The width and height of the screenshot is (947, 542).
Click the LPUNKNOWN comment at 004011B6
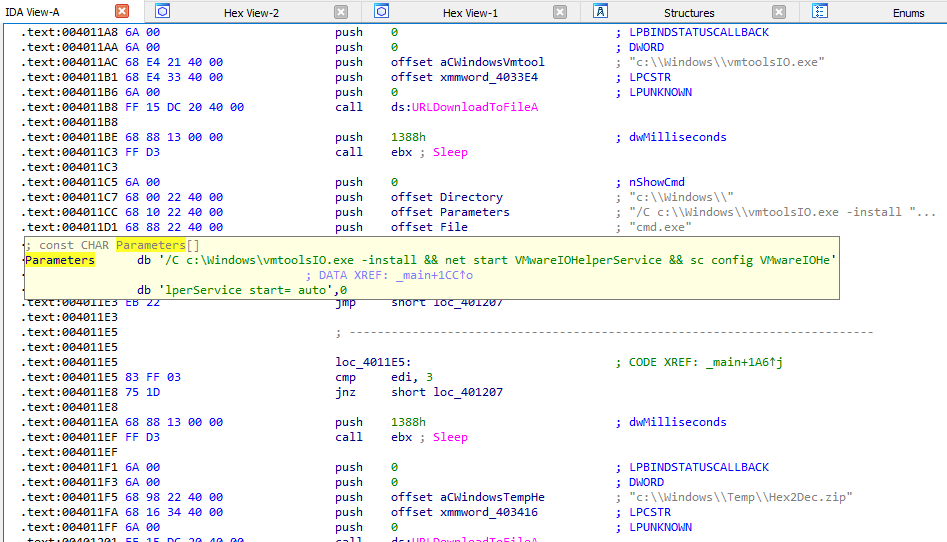pyautogui.click(x=661, y=92)
